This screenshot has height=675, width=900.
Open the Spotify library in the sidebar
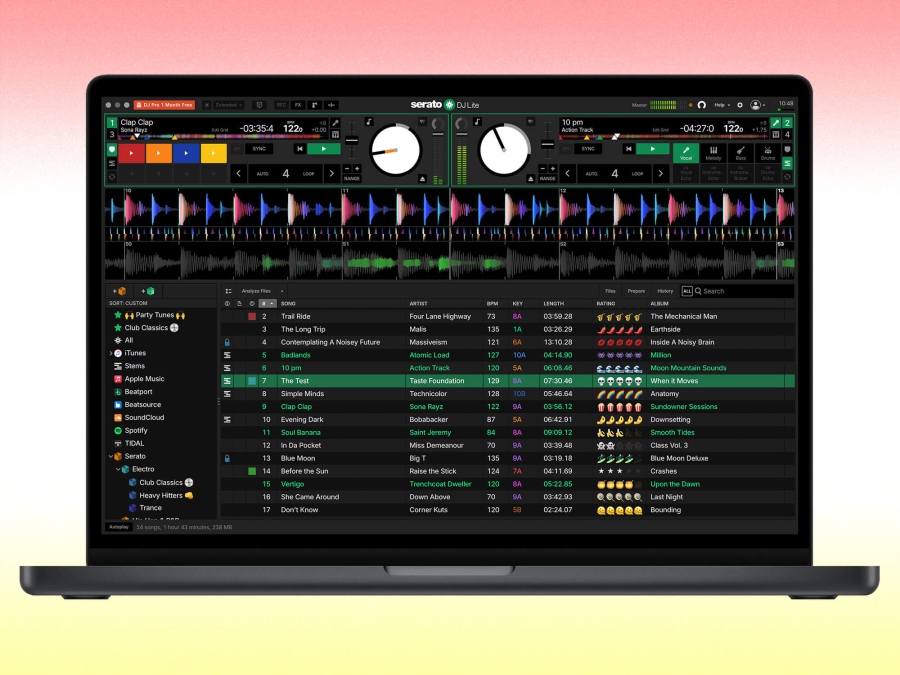[134, 430]
